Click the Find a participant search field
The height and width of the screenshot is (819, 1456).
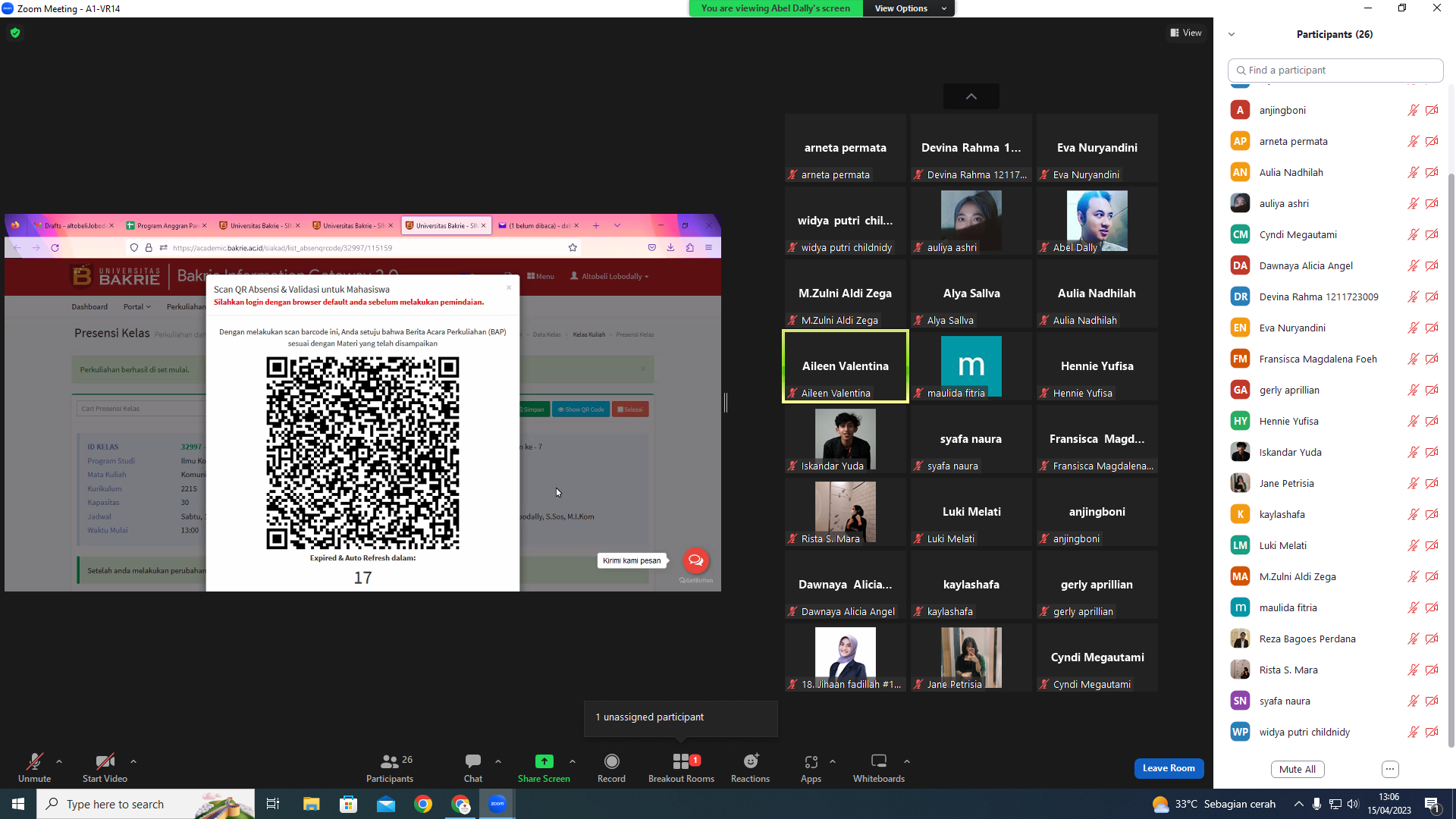pyautogui.click(x=1335, y=70)
